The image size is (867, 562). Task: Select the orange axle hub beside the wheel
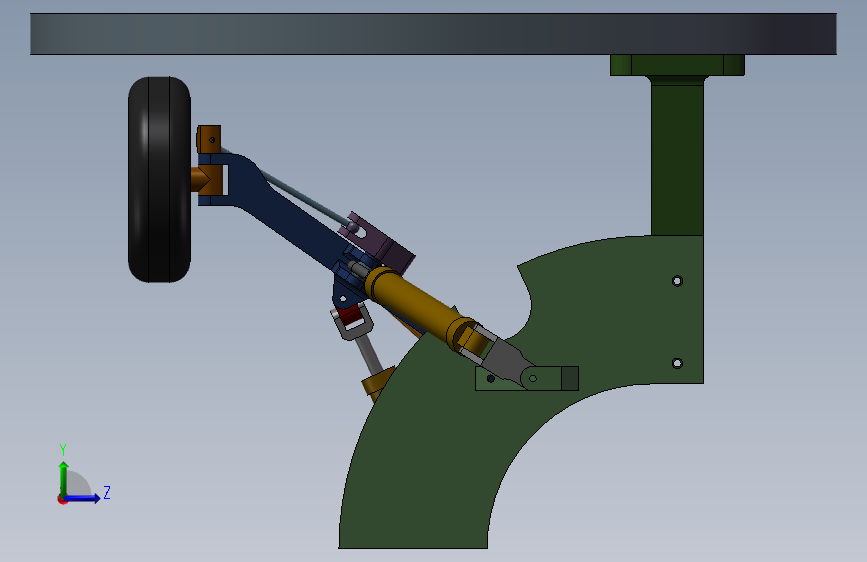207,179
